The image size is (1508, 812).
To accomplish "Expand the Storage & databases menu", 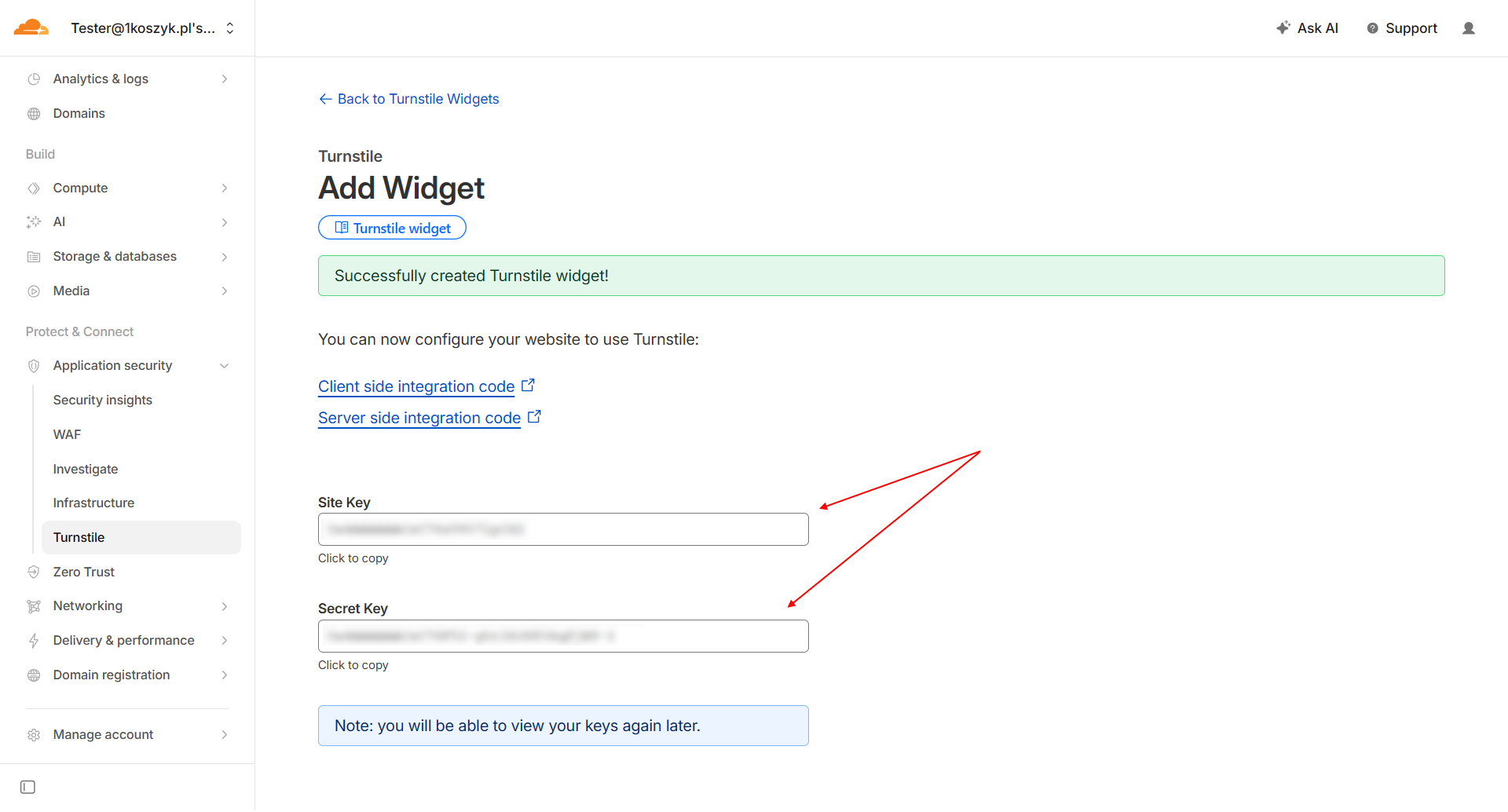I will tap(225, 257).
